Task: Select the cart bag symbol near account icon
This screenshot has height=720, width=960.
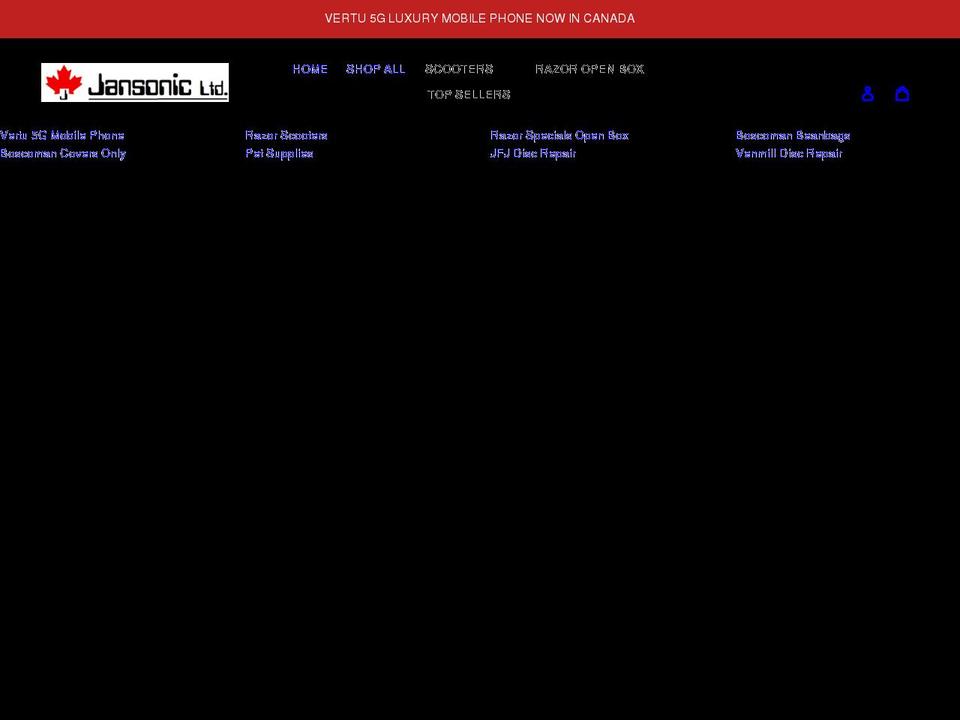Action: pos(903,93)
